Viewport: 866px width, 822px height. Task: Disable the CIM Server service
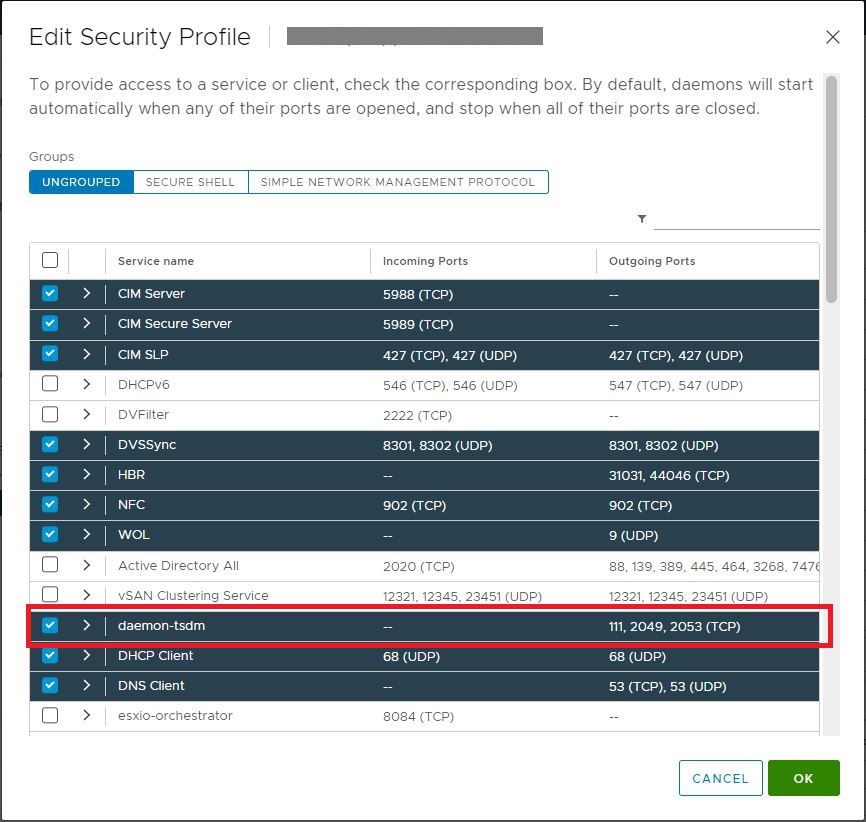coord(50,293)
